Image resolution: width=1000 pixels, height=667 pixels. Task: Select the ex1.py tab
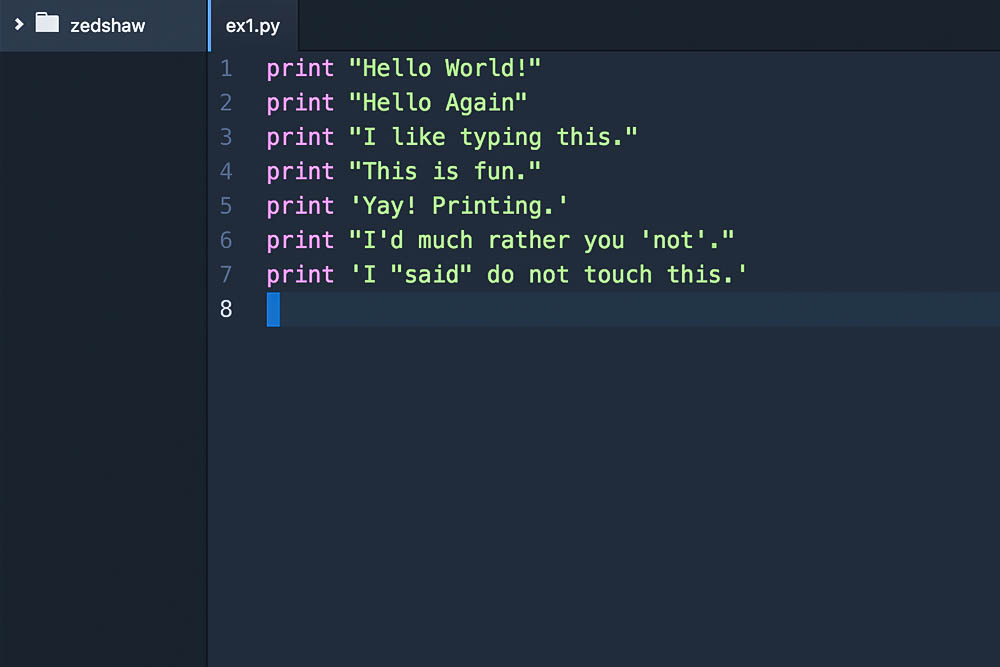[x=253, y=27]
